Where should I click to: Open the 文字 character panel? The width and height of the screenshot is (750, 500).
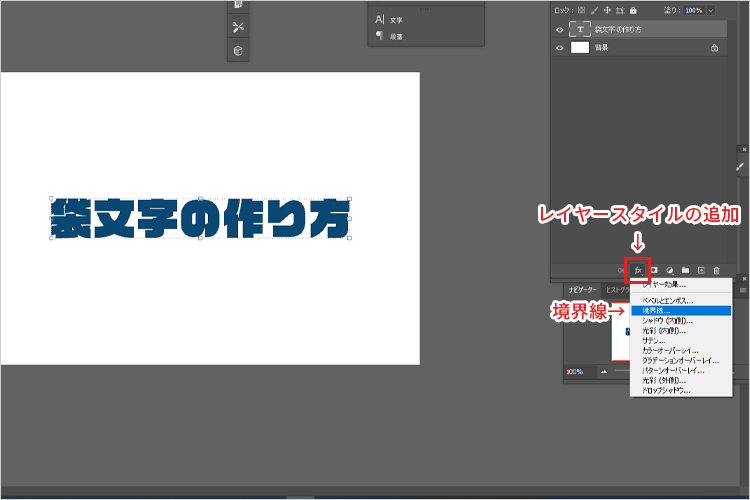click(389, 20)
